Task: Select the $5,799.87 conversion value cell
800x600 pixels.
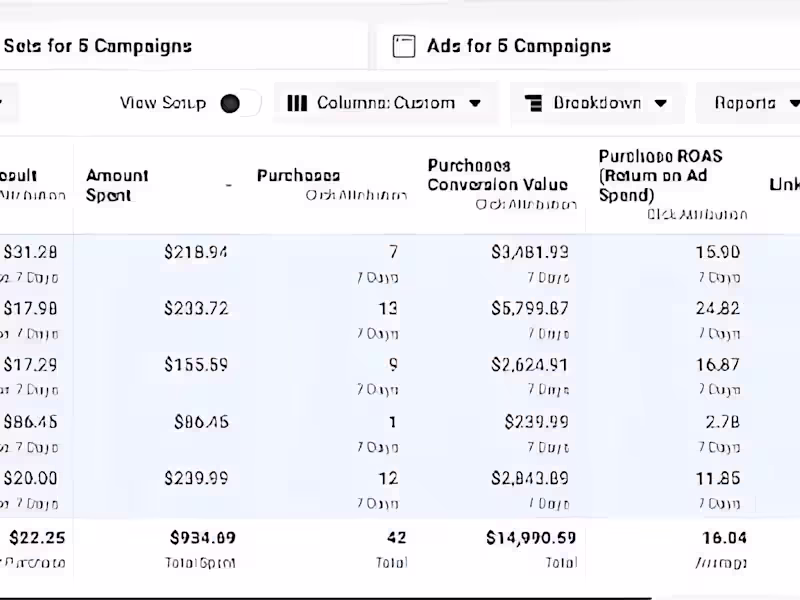Action: 530,309
